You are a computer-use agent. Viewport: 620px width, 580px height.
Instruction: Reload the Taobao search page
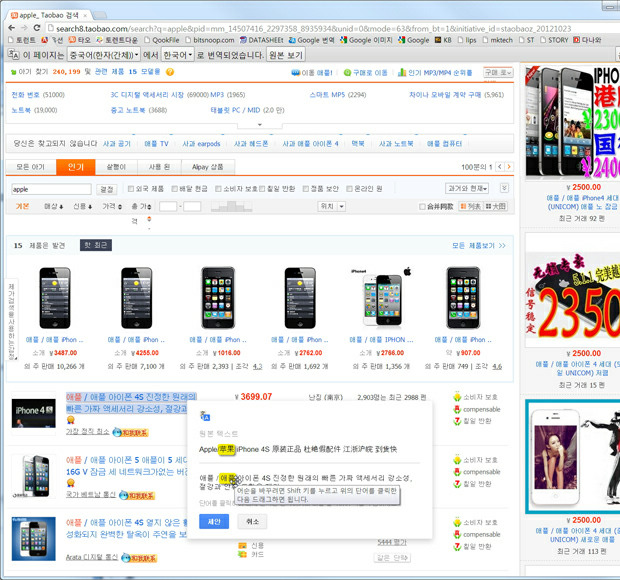pyautogui.click(x=37, y=28)
